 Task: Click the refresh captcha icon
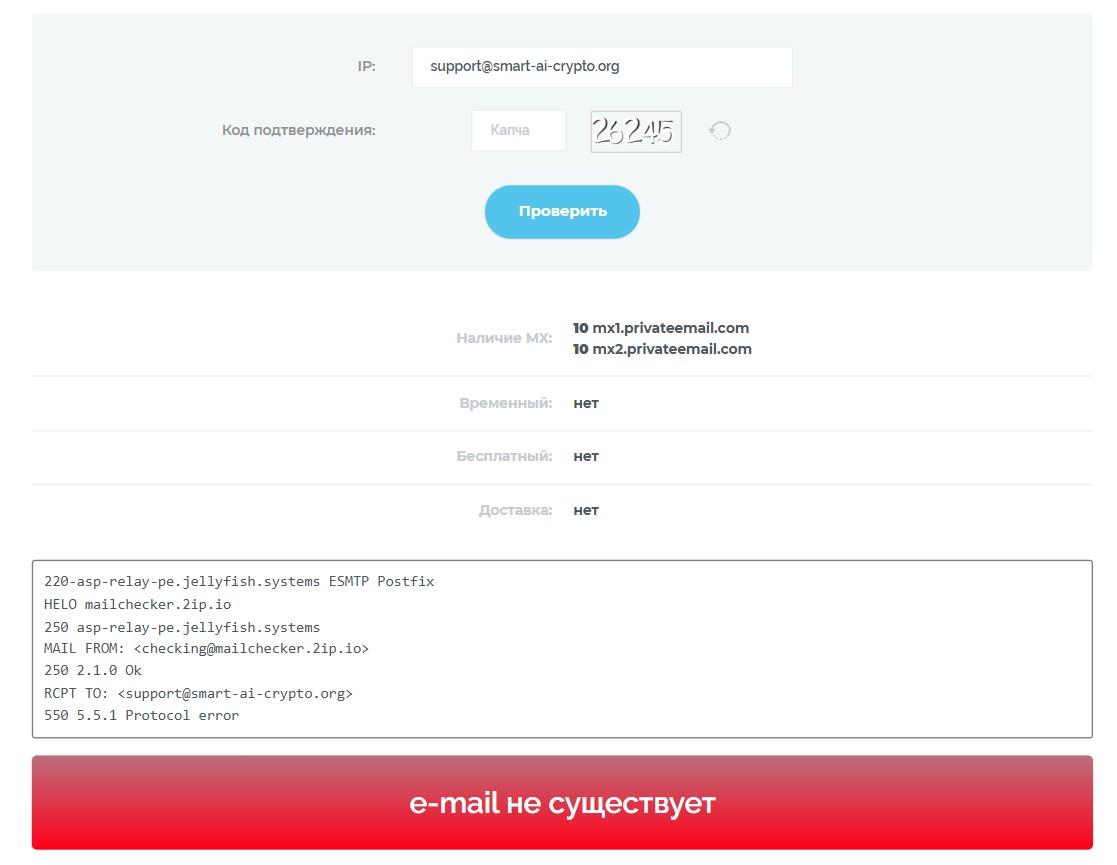point(719,130)
